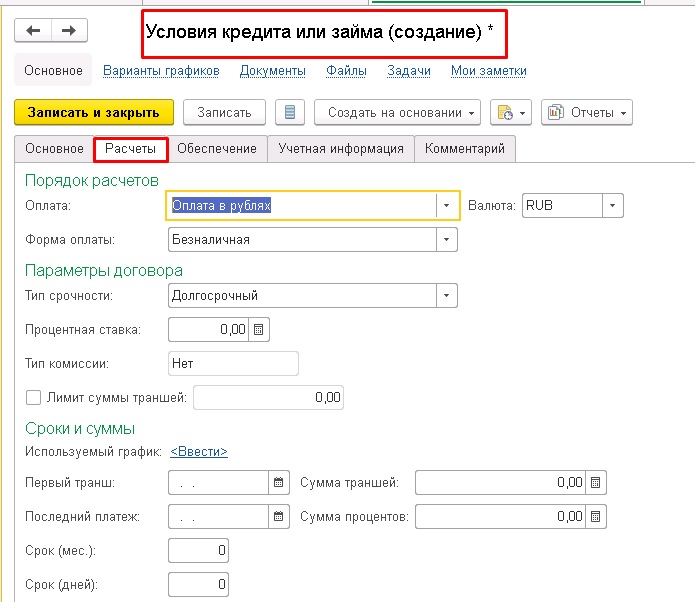Viewport: 695px width, 602px height.
Task: Open the Мои заметки link
Action: [x=488, y=71]
